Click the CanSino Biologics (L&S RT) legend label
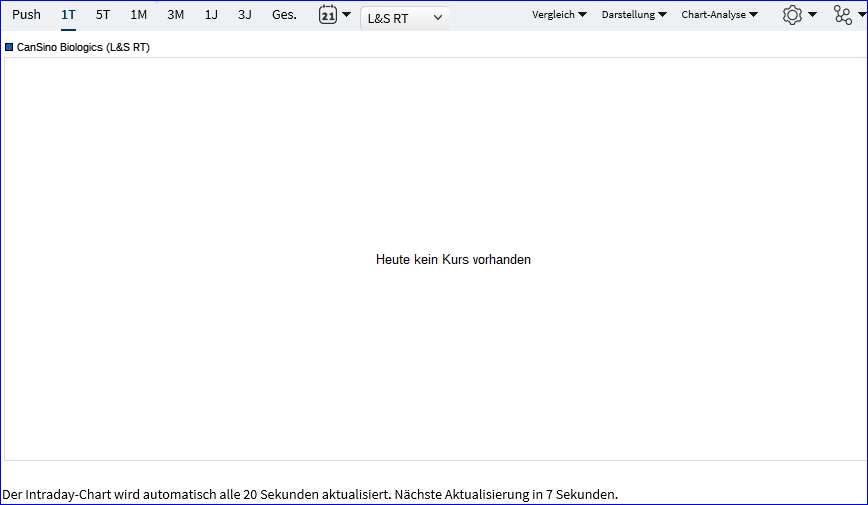 (x=83, y=48)
